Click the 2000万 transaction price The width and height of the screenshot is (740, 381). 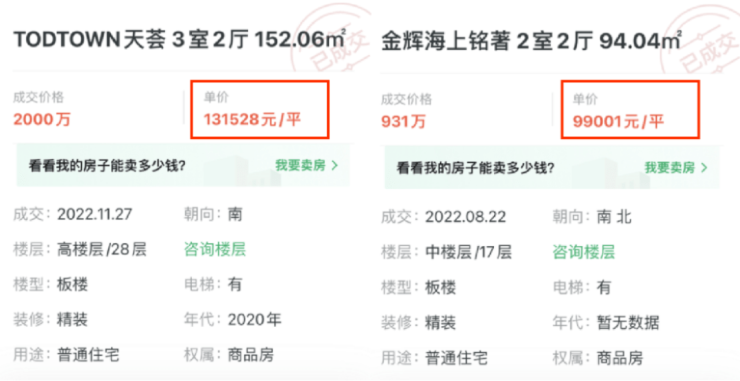click(x=42, y=119)
